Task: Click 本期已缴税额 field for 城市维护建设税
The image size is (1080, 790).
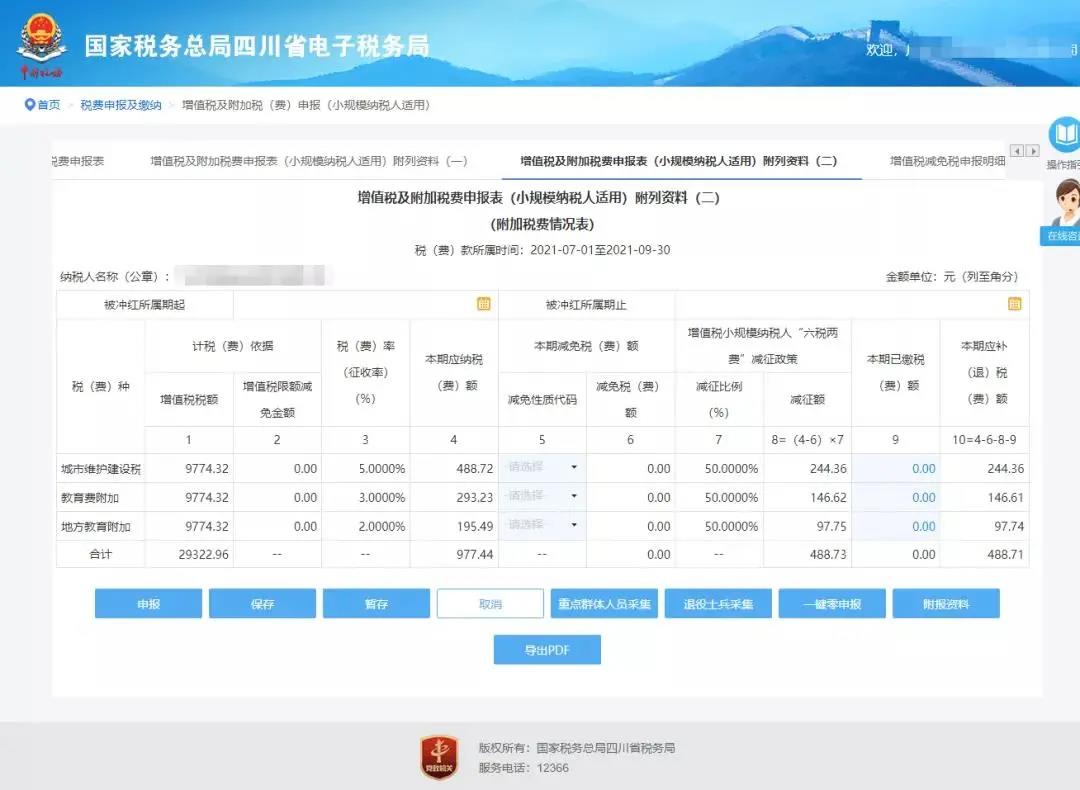Action: tap(895, 468)
